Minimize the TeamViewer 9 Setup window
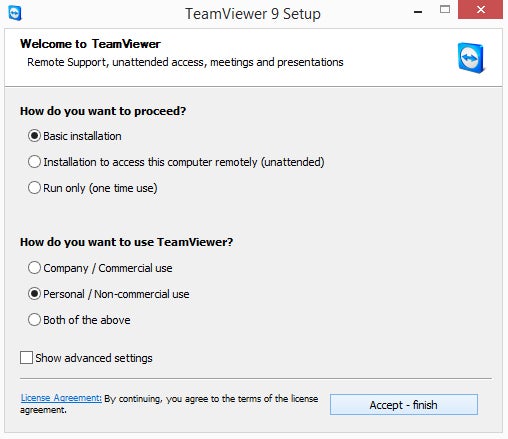Screen dimensions: 508x439 click(x=418, y=12)
